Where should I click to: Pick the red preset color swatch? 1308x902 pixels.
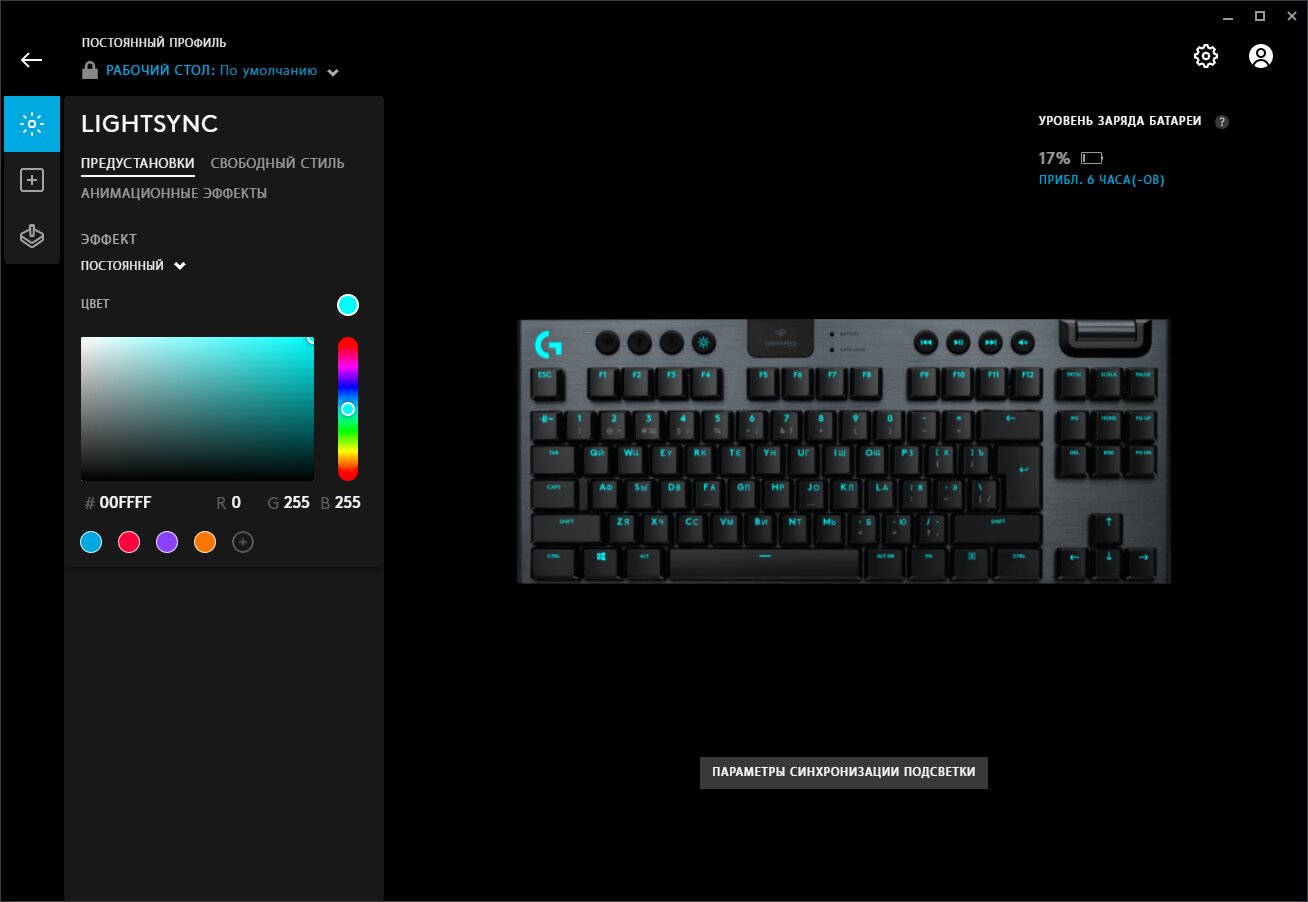(129, 542)
